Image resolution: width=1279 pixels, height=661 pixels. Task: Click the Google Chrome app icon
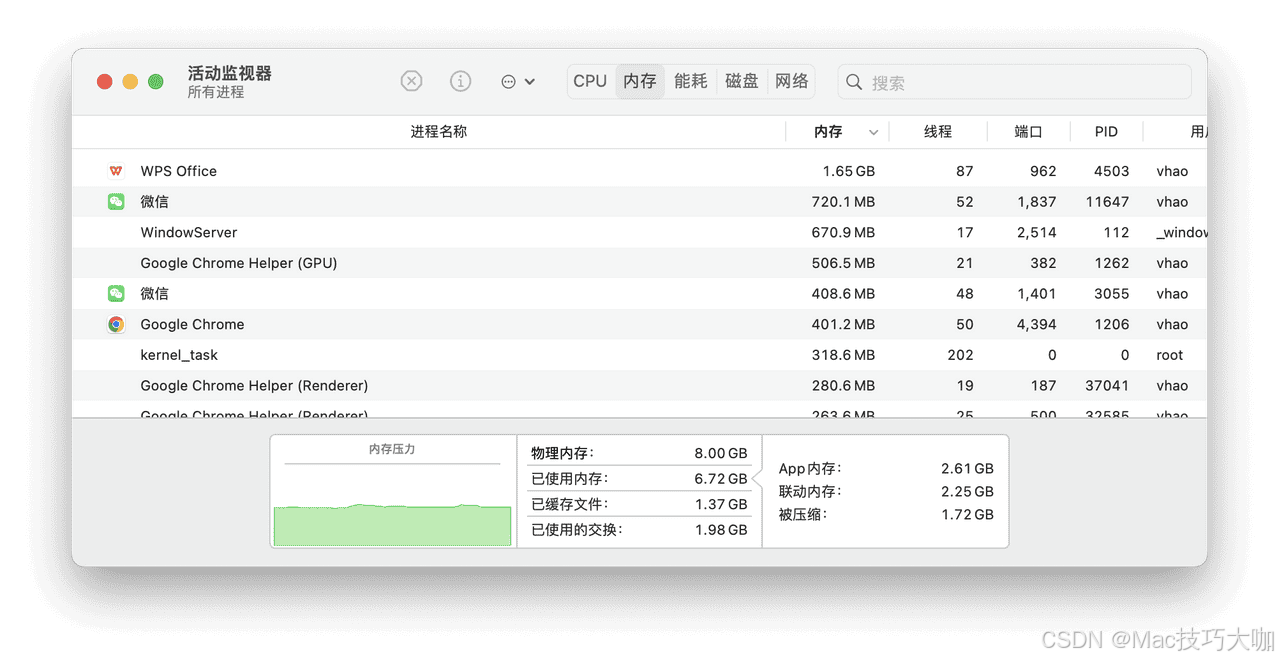(116, 324)
